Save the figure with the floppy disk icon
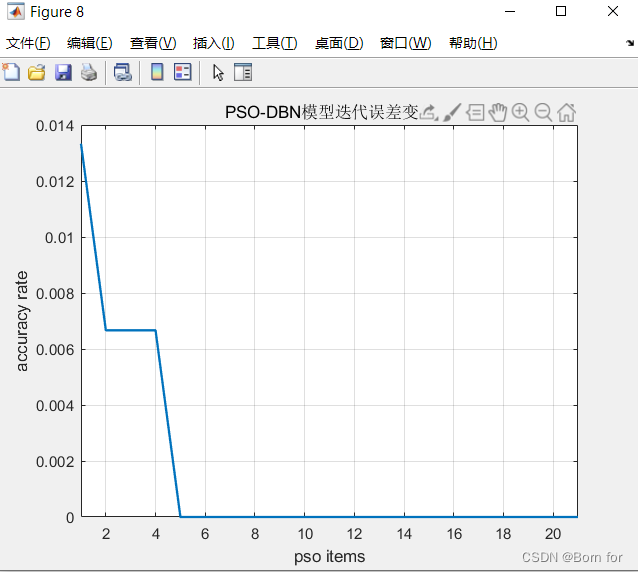638x572 pixels. tap(63, 72)
